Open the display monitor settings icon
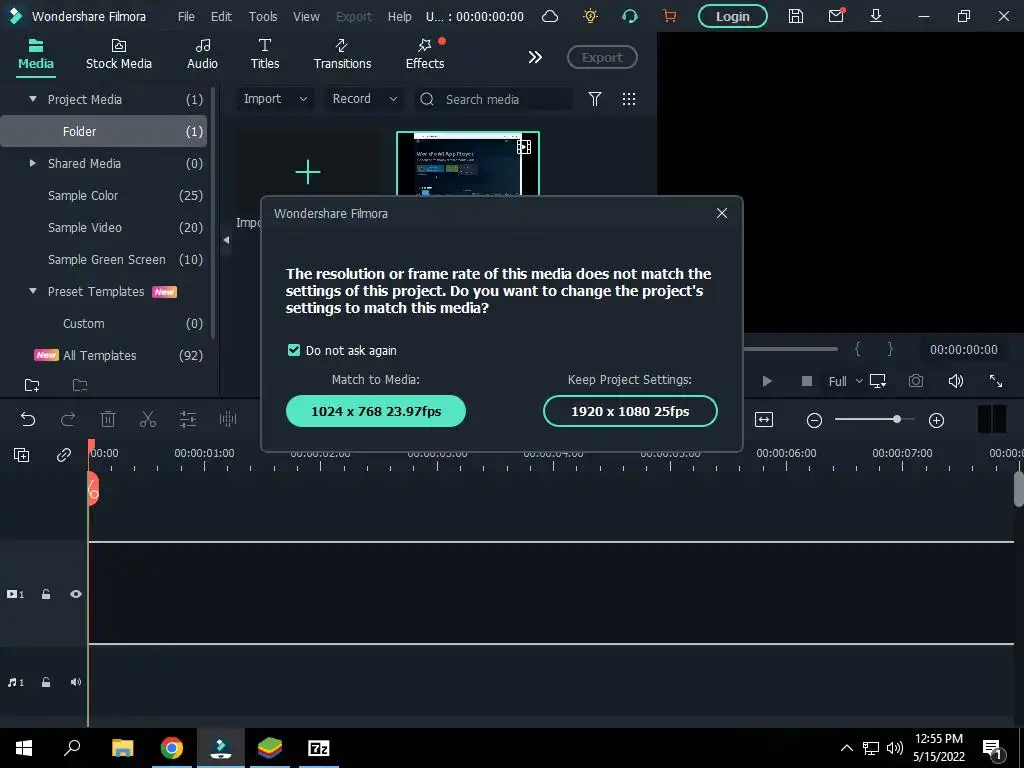This screenshot has width=1024, height=768. click(x=878, y=381)
